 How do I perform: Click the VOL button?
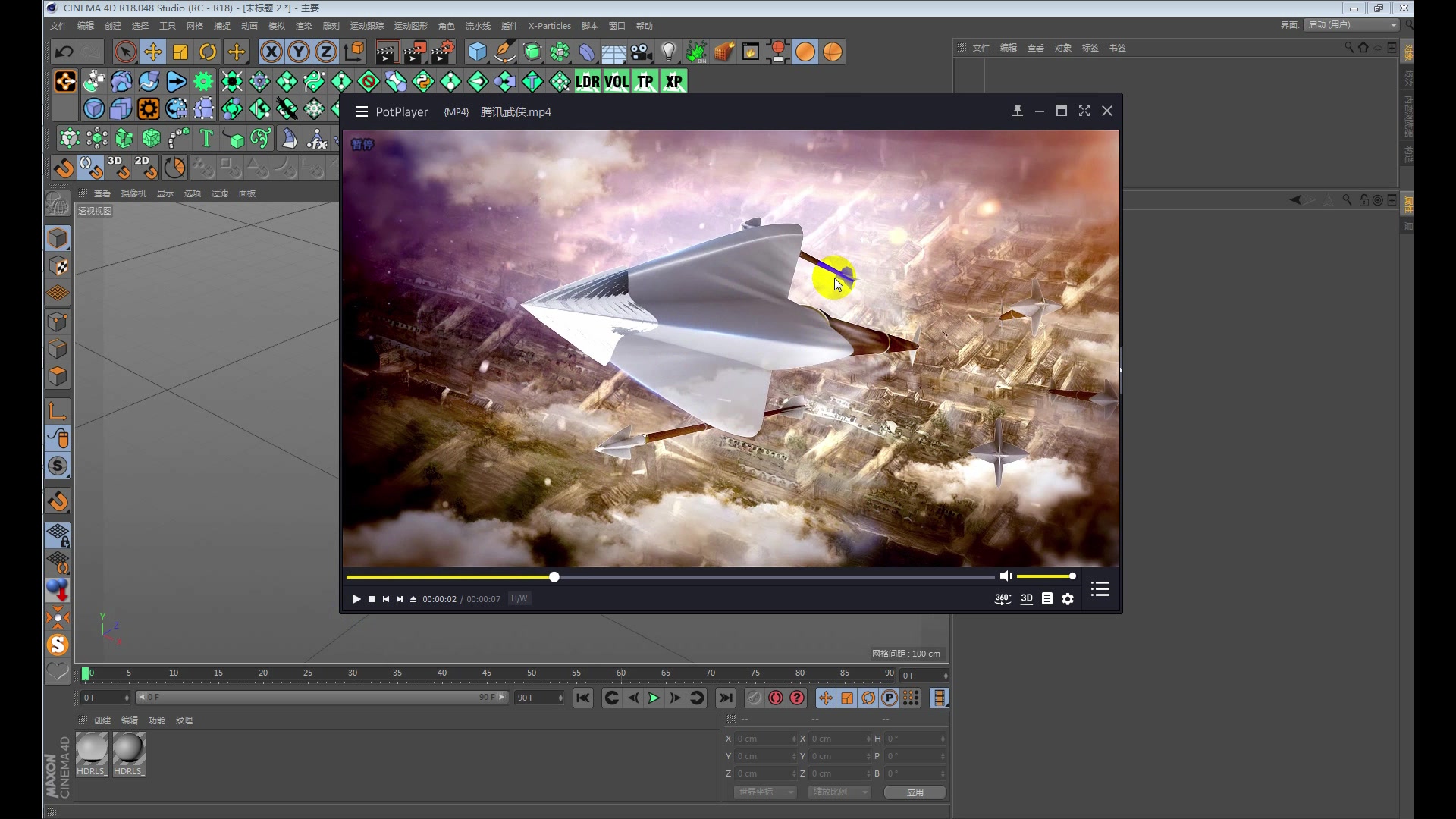617,82
